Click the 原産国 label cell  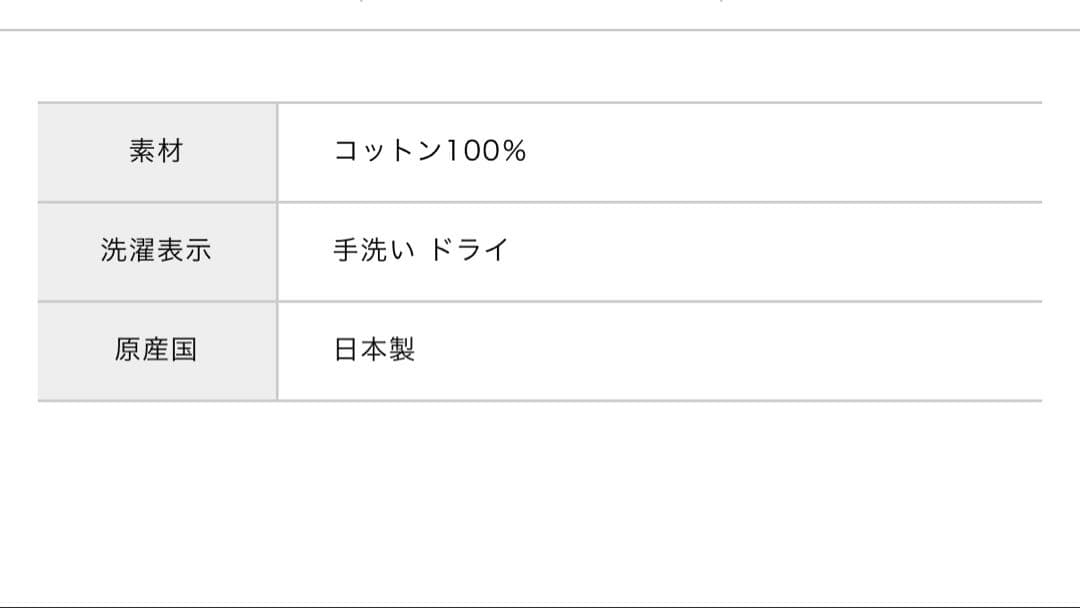[157, 351]
